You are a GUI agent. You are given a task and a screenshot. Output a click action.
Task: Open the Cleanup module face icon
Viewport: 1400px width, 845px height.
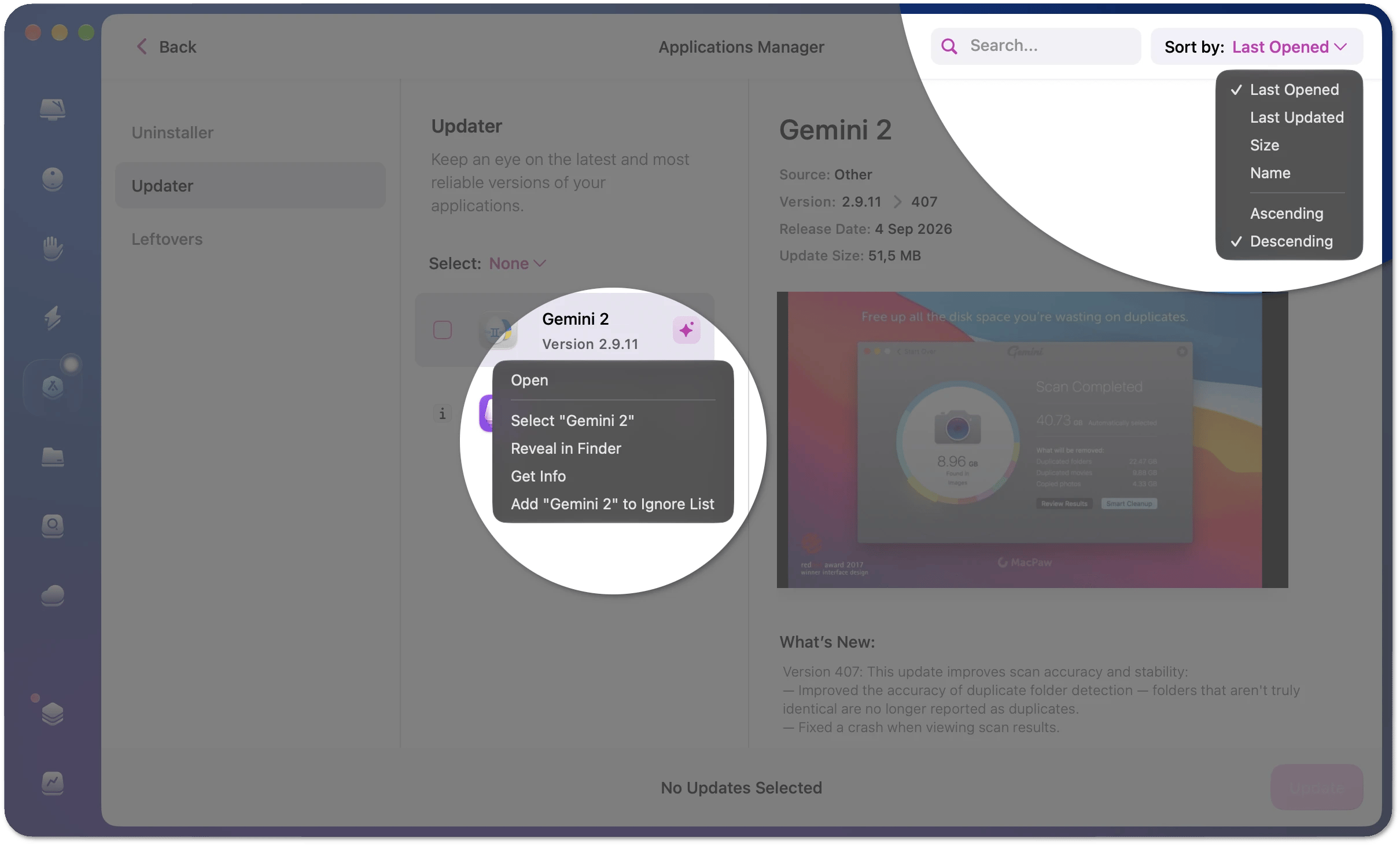point(52,179)
